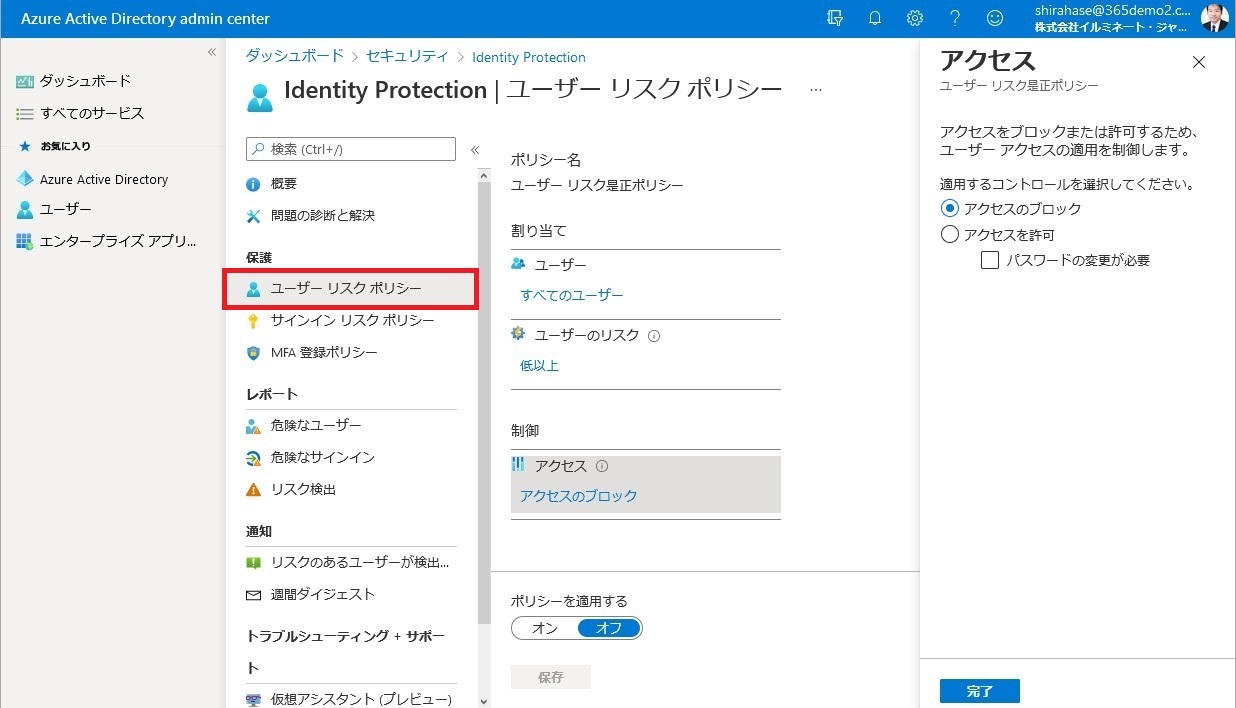Click the 危険なサインイン icon

click(x=253, y=458)
